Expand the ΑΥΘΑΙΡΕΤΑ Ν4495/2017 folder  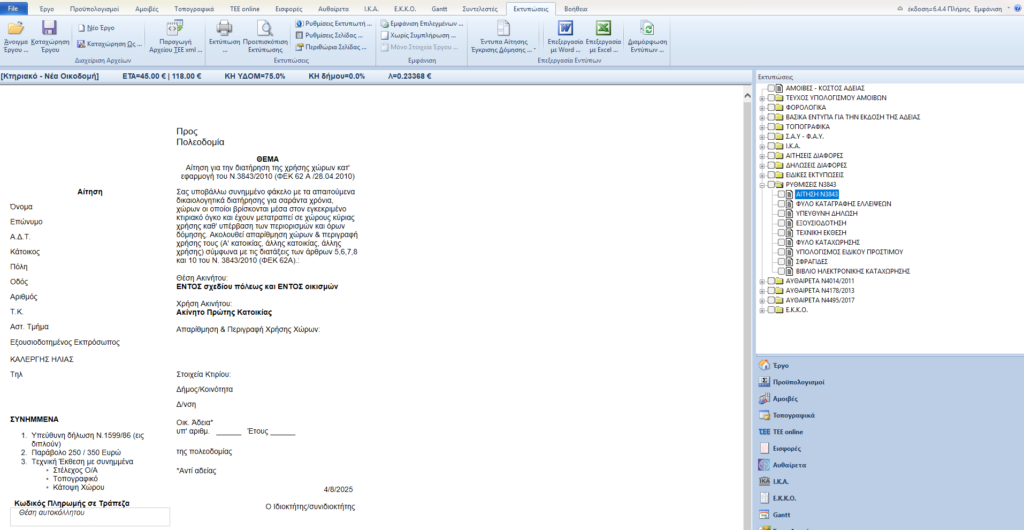[762, 300]
